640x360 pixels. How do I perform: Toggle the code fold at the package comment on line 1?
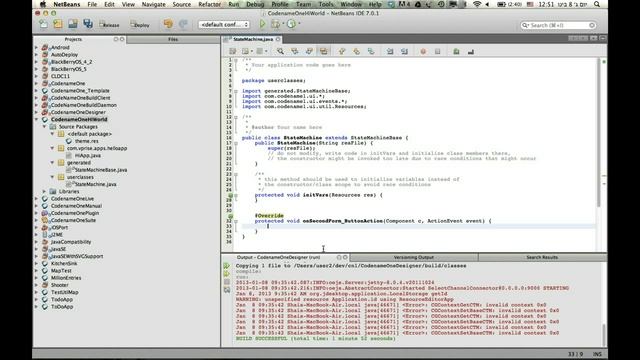point(236,60)
